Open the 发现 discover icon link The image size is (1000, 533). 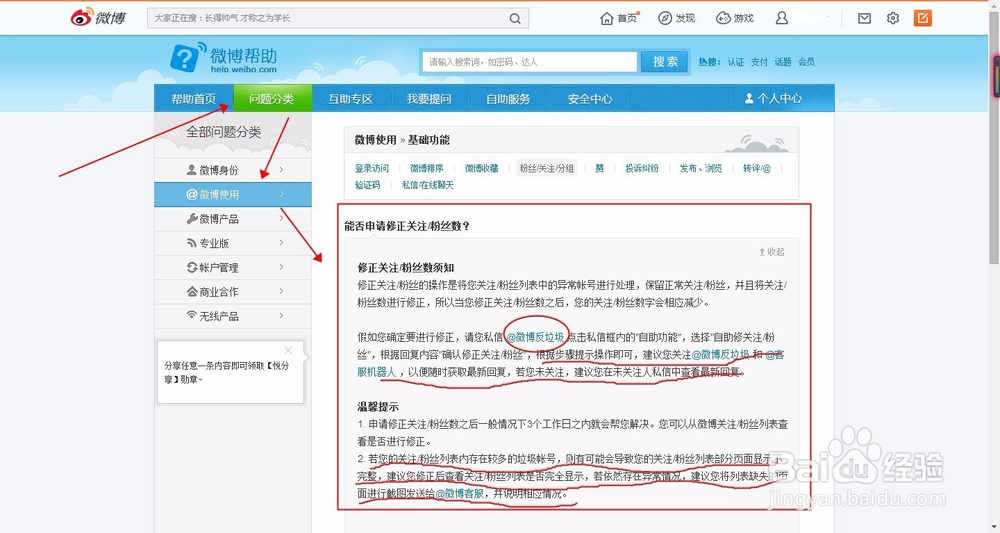pos(677,18)
